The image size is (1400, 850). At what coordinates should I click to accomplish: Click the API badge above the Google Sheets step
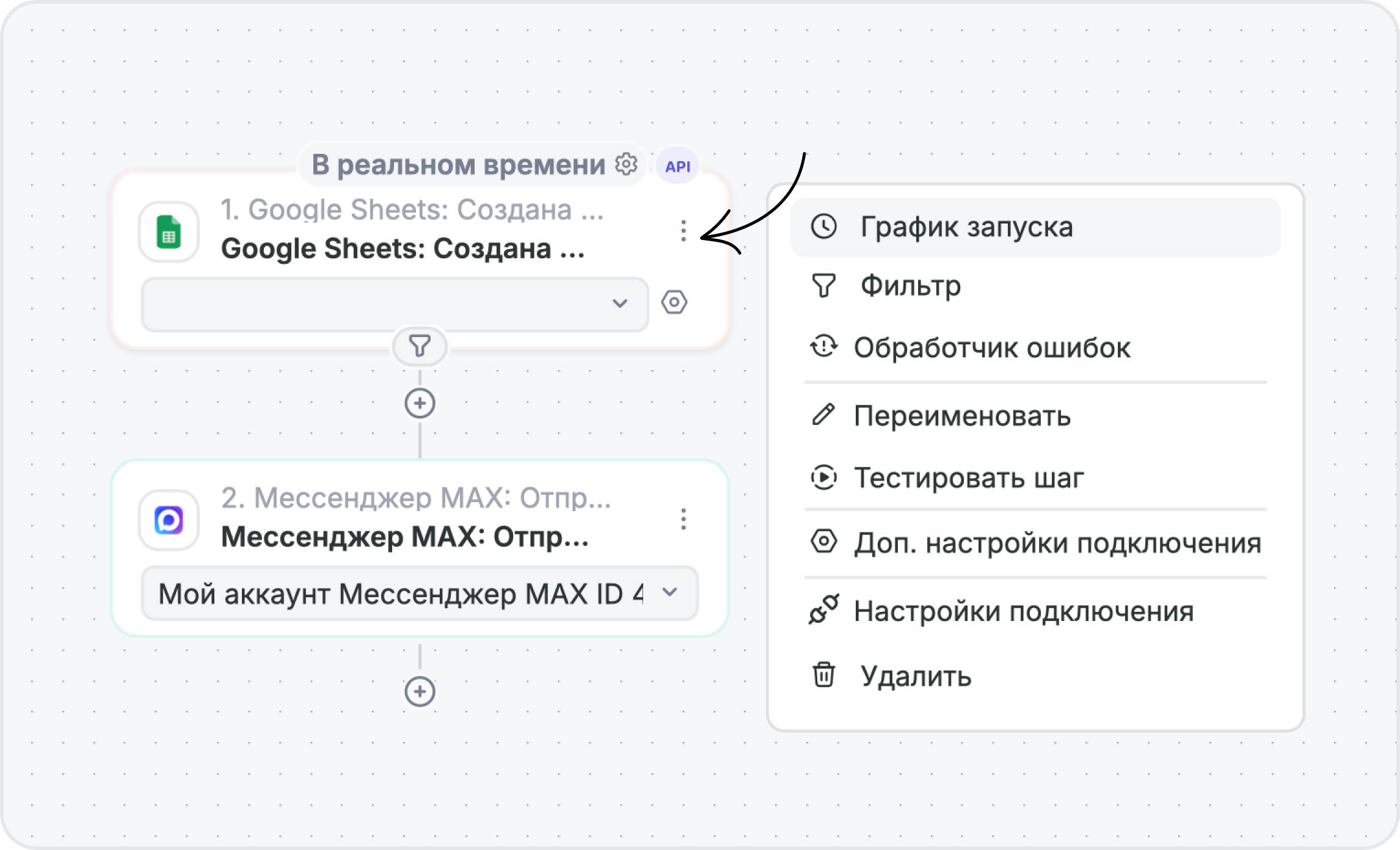(677, 165)
